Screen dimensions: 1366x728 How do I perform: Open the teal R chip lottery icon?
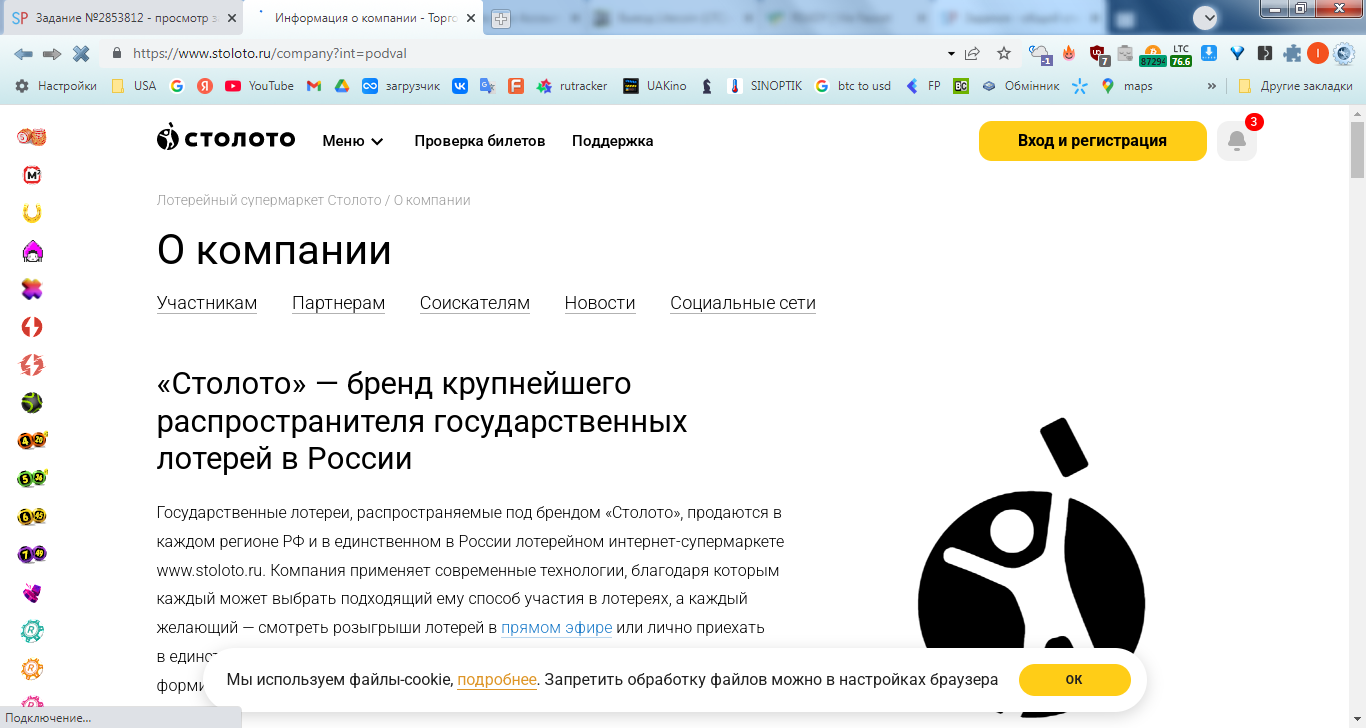pos(32,631)
